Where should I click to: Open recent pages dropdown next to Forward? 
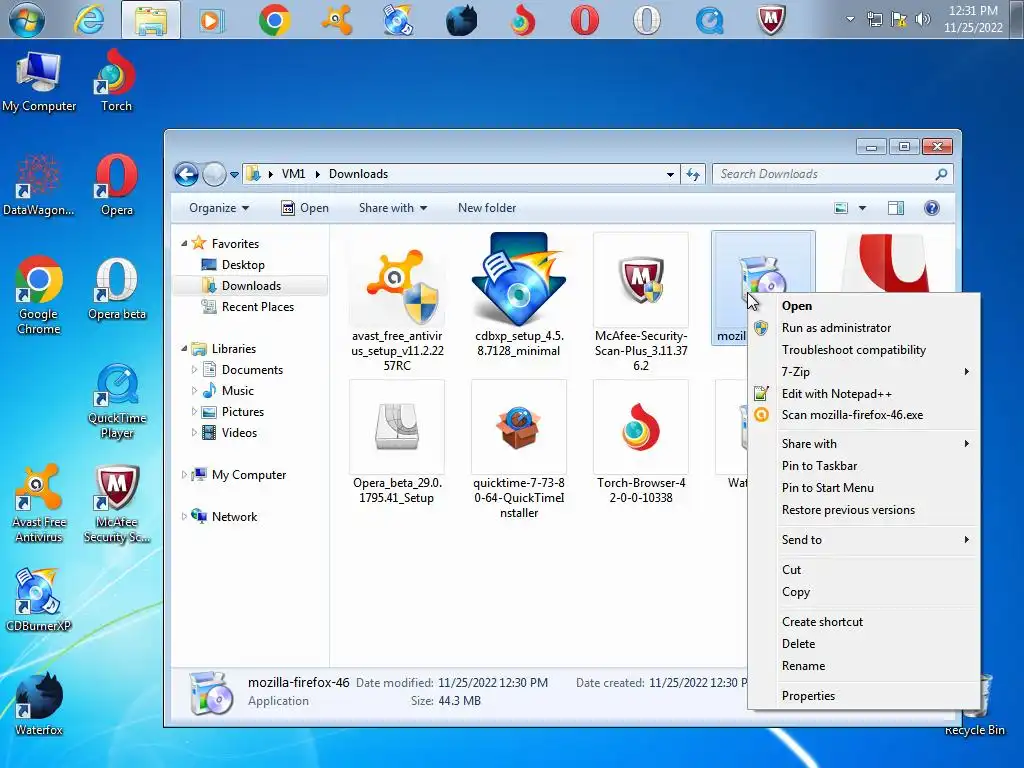[234, 174]
